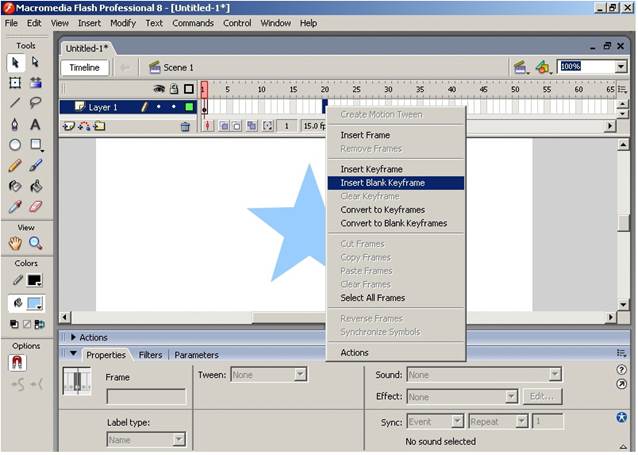Click the Properties help question icon
This screenshot has height=455, width=638.
pyautogui.click(x=621, y=370)
